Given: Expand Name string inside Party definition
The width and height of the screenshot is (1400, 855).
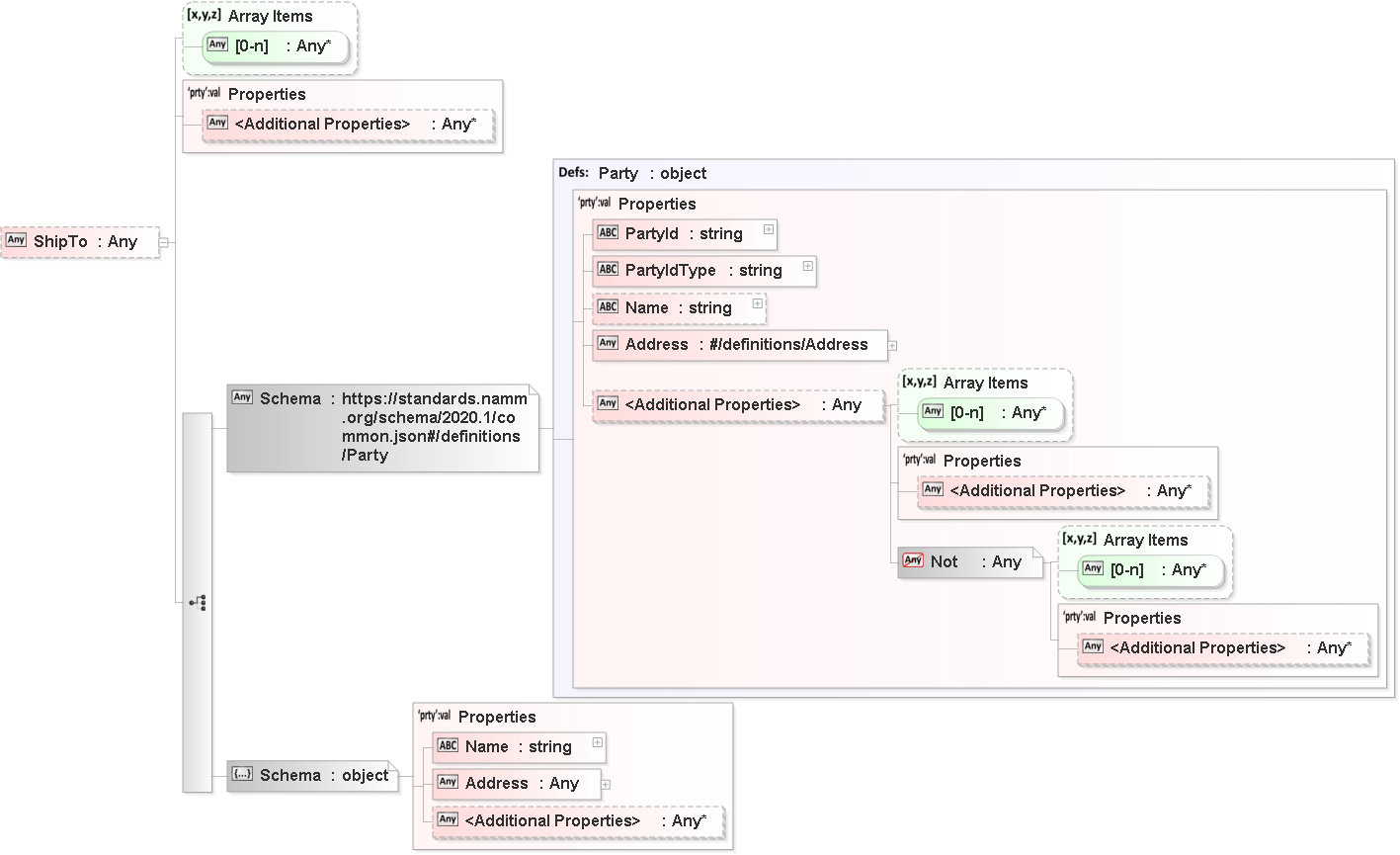Looking at the screenshot, I should pos(757,303).
